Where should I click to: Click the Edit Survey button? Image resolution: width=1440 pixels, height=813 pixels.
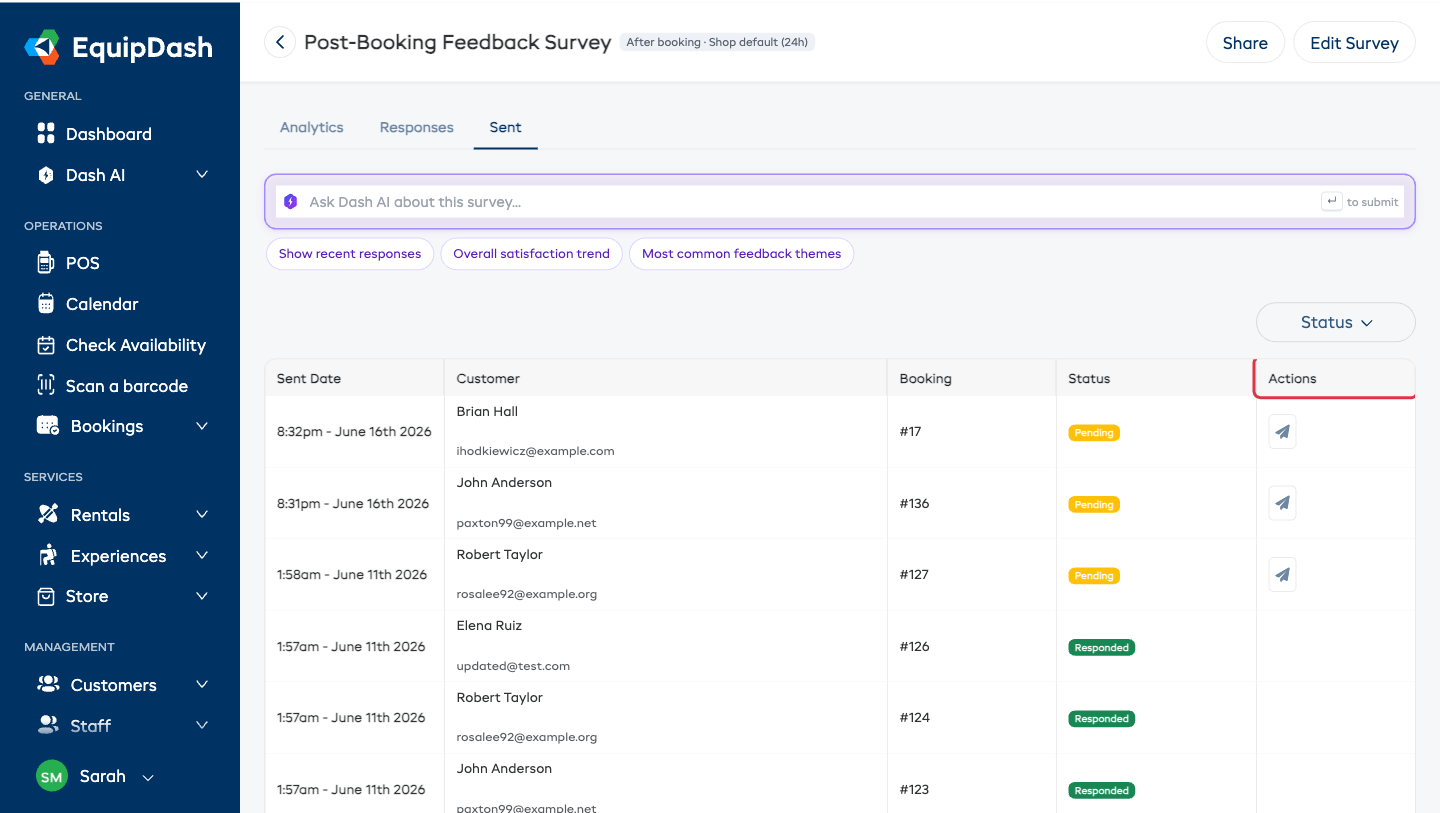coord(1354,42)
